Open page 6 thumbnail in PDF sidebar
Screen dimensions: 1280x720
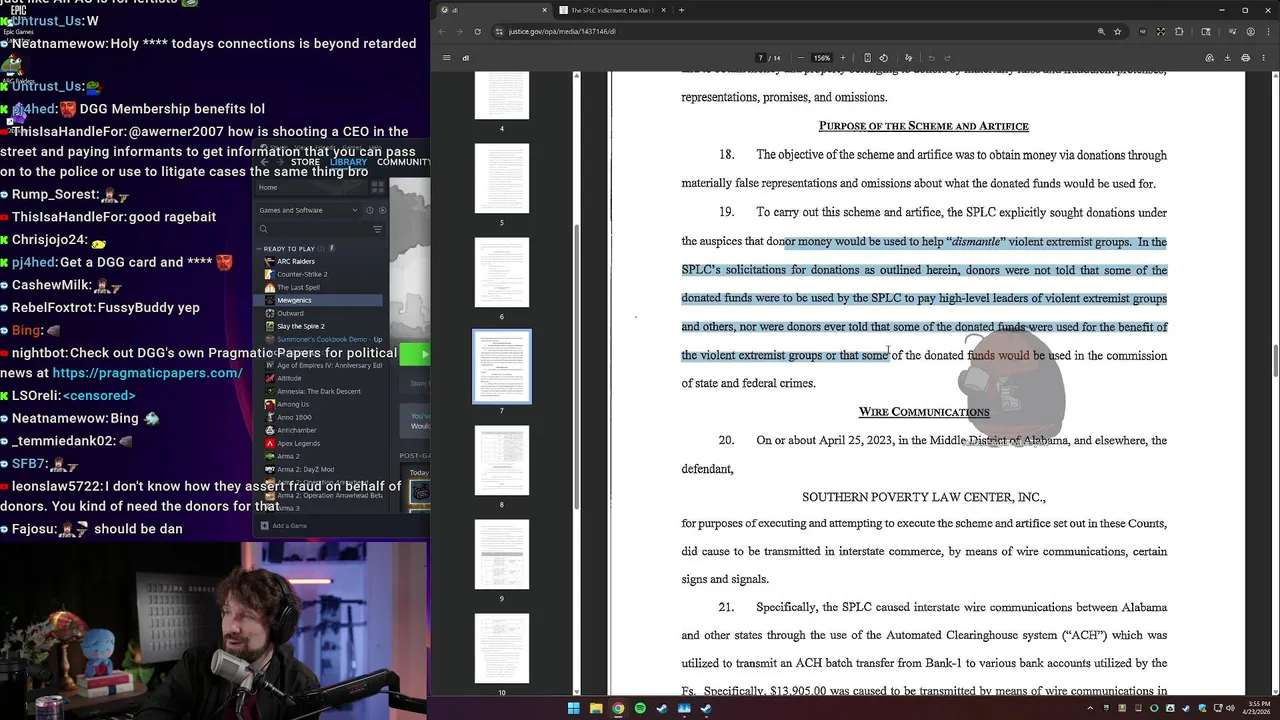502,273
